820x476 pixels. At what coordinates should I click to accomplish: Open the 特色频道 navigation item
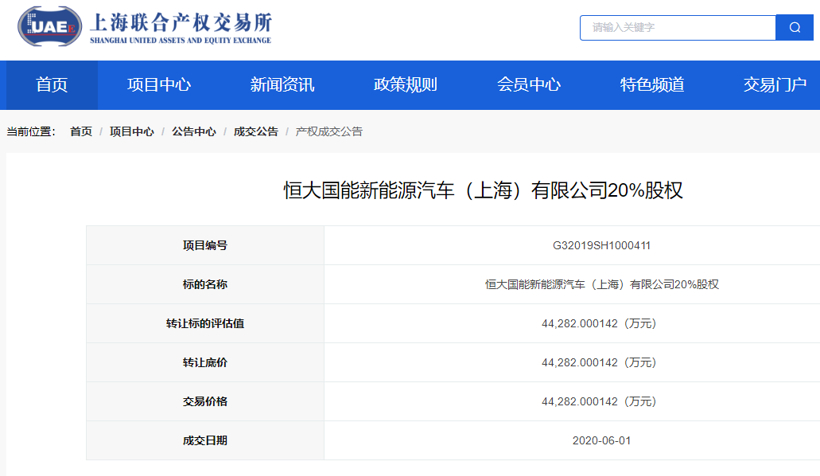click(x=652, y=85)
